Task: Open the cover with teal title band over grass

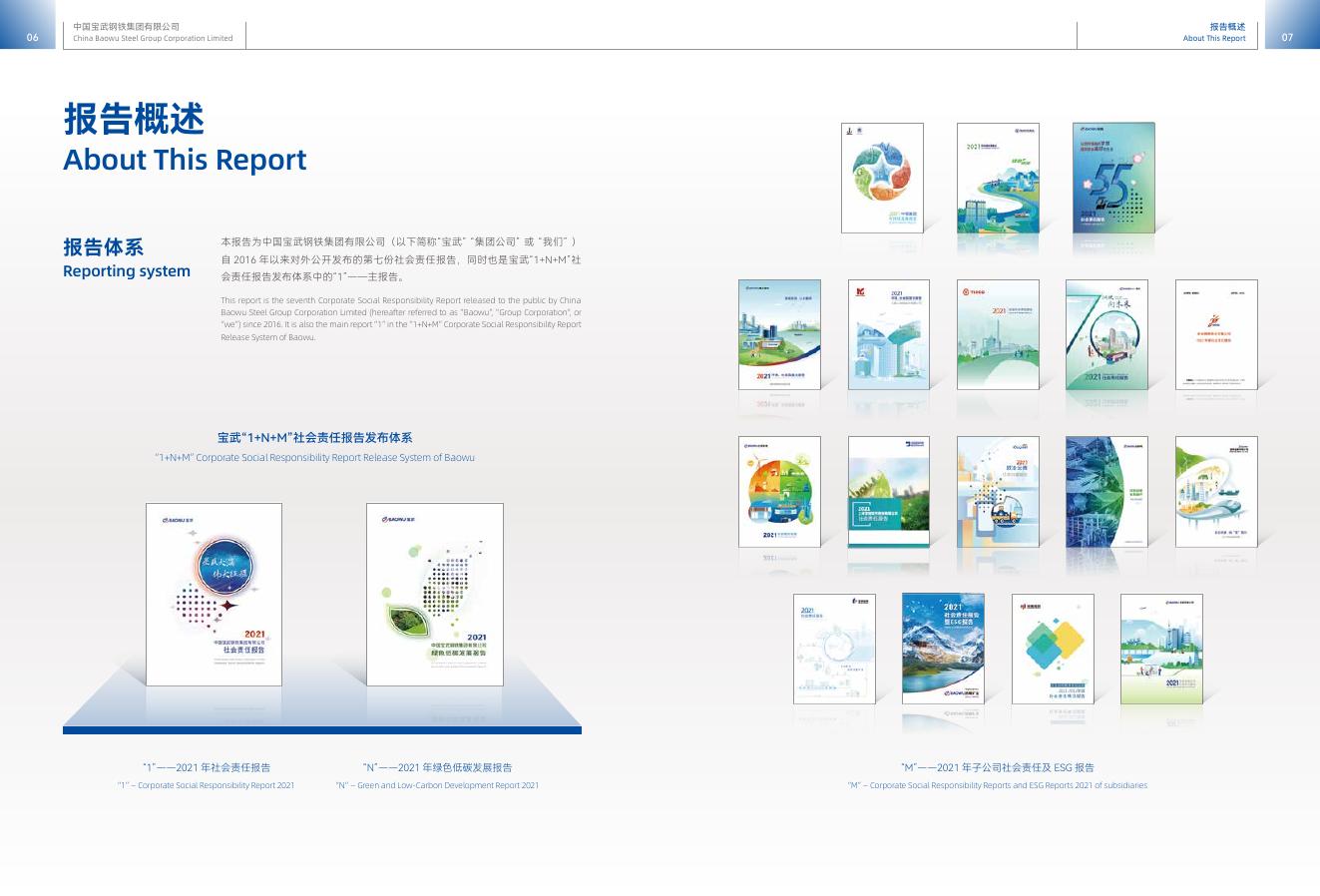Action: click(888, 491)
